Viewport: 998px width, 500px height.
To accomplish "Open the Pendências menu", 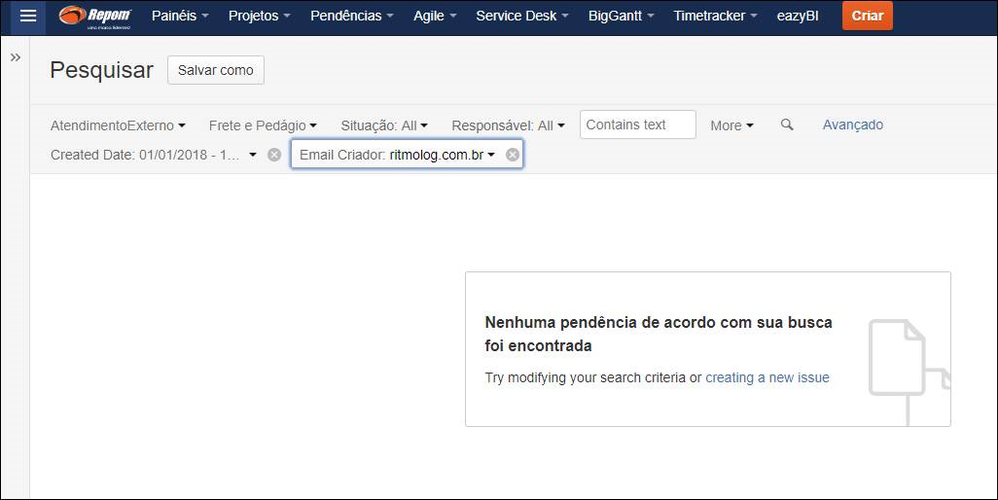I will (352, 16).
